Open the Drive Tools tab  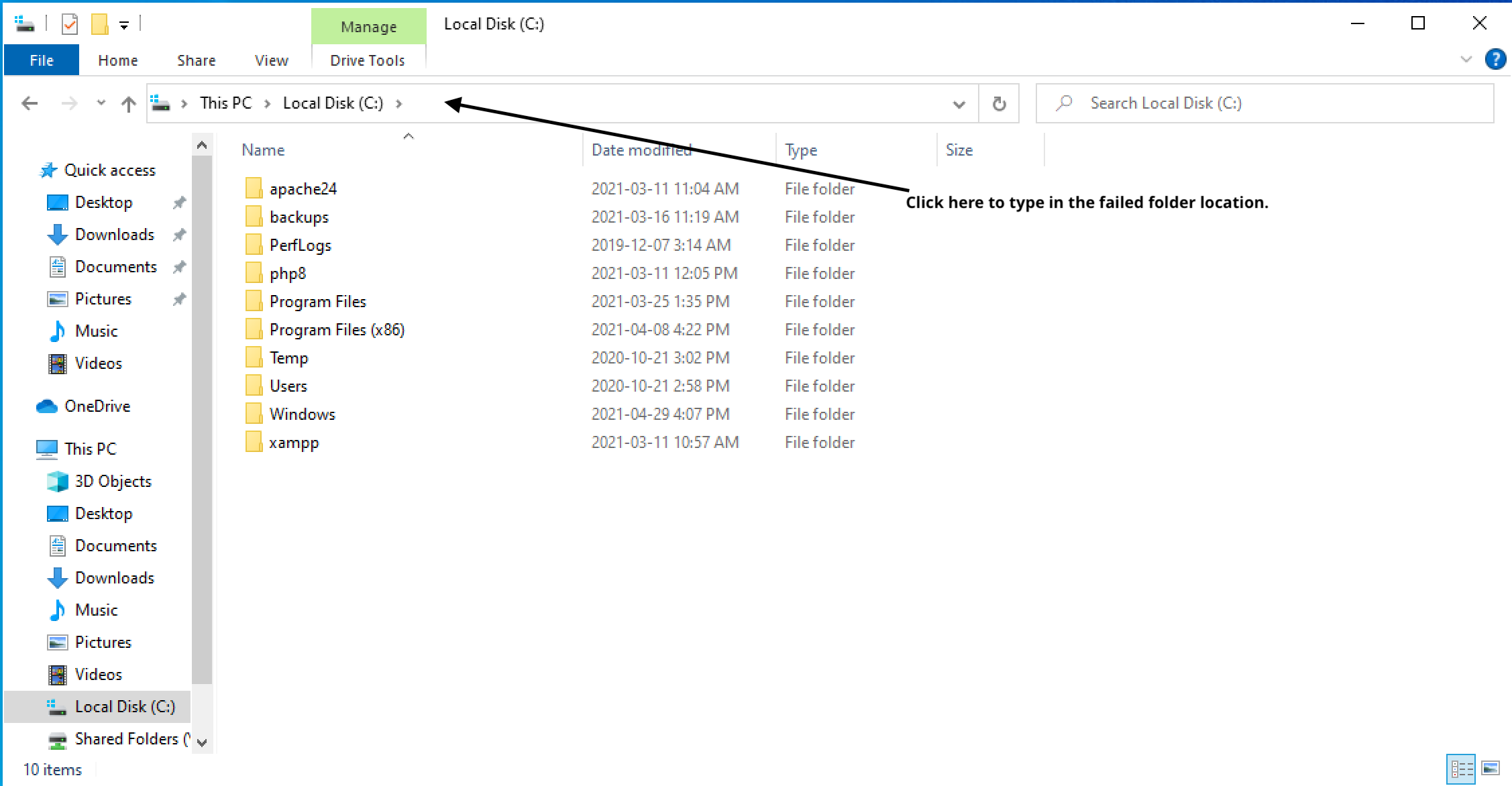tap(367, 60)
